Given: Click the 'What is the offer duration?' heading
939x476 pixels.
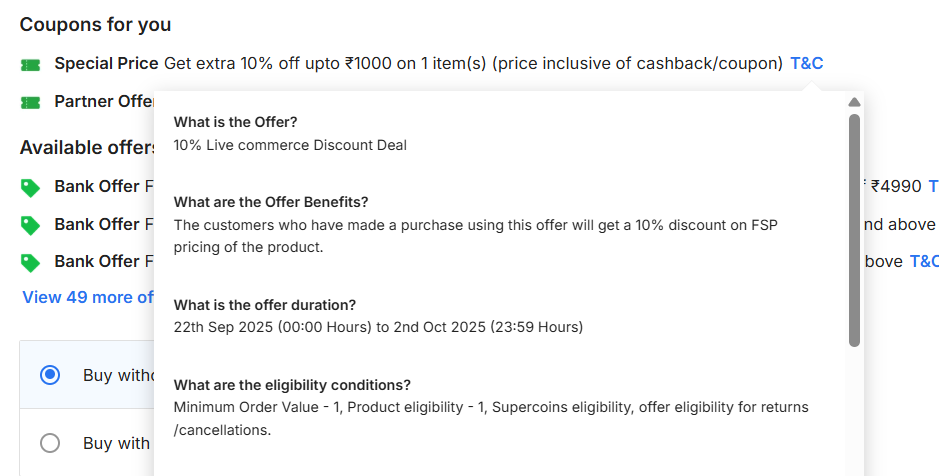Looking at the screenshot, I should pos(265,305).
